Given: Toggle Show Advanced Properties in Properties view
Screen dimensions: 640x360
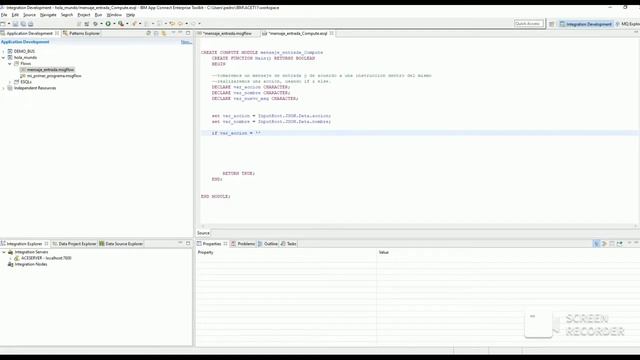Looking at the screenshot, I should tap(604, 244).
